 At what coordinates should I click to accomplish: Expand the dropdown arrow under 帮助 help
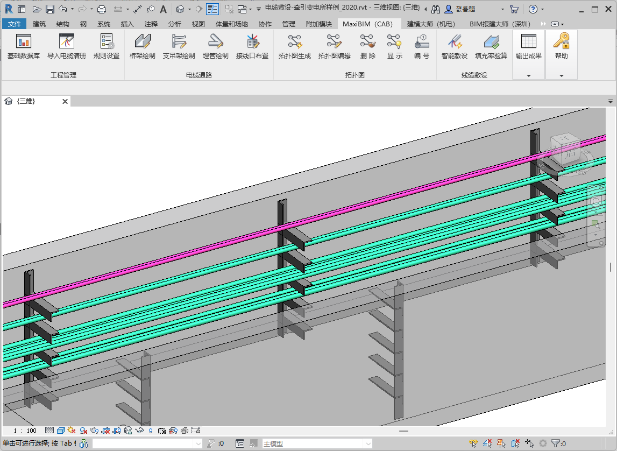tap(561, 75)
